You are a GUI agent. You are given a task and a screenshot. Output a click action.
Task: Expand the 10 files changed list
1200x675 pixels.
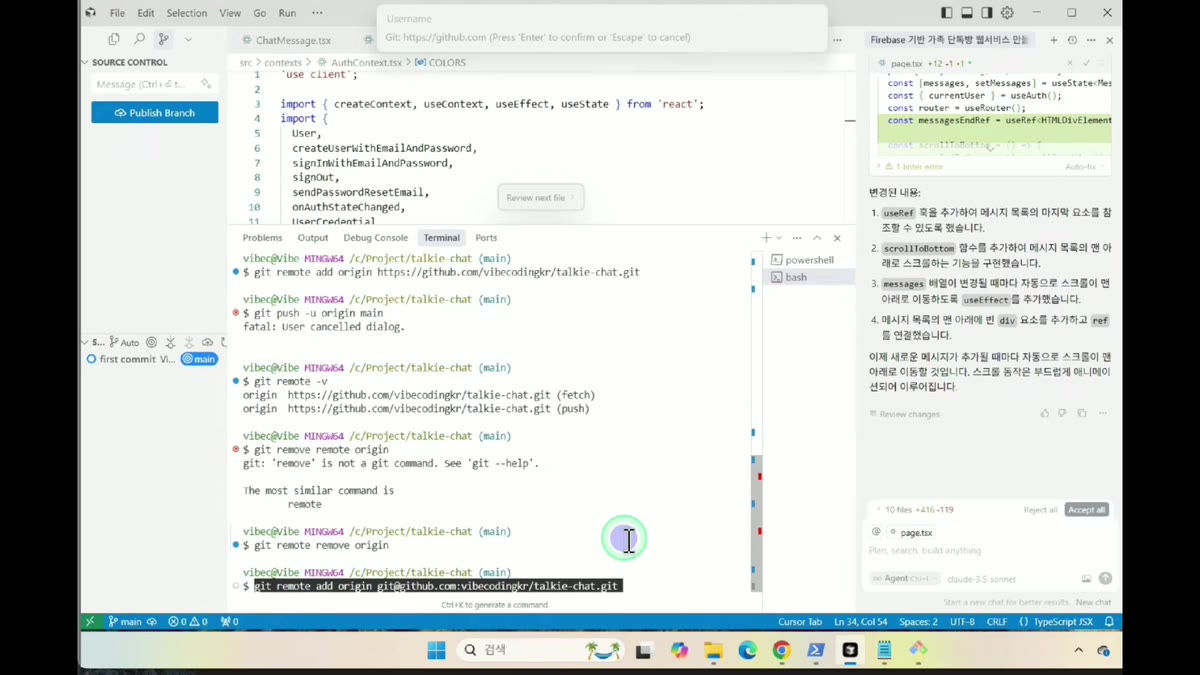coord(914,510)
